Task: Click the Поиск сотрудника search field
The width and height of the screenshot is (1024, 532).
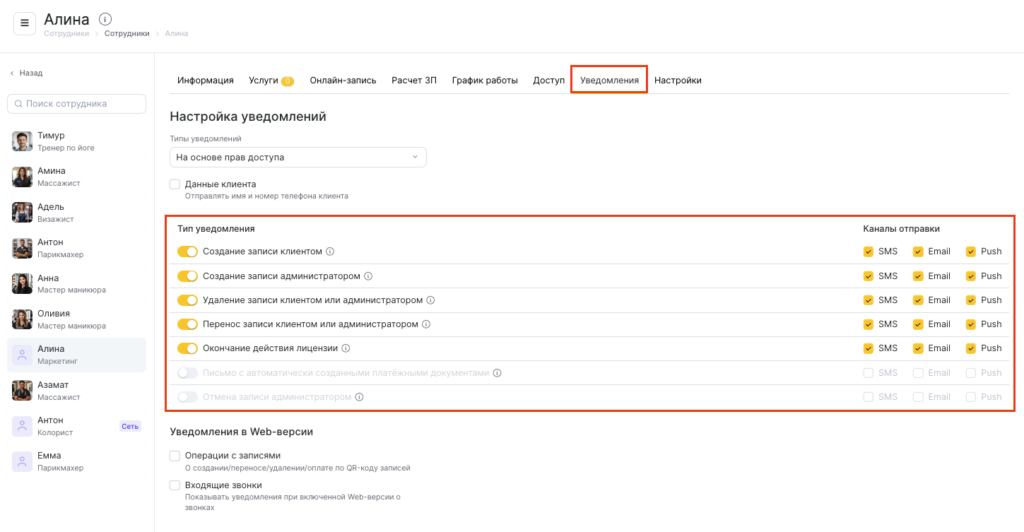Action: [x=77, y=104]
